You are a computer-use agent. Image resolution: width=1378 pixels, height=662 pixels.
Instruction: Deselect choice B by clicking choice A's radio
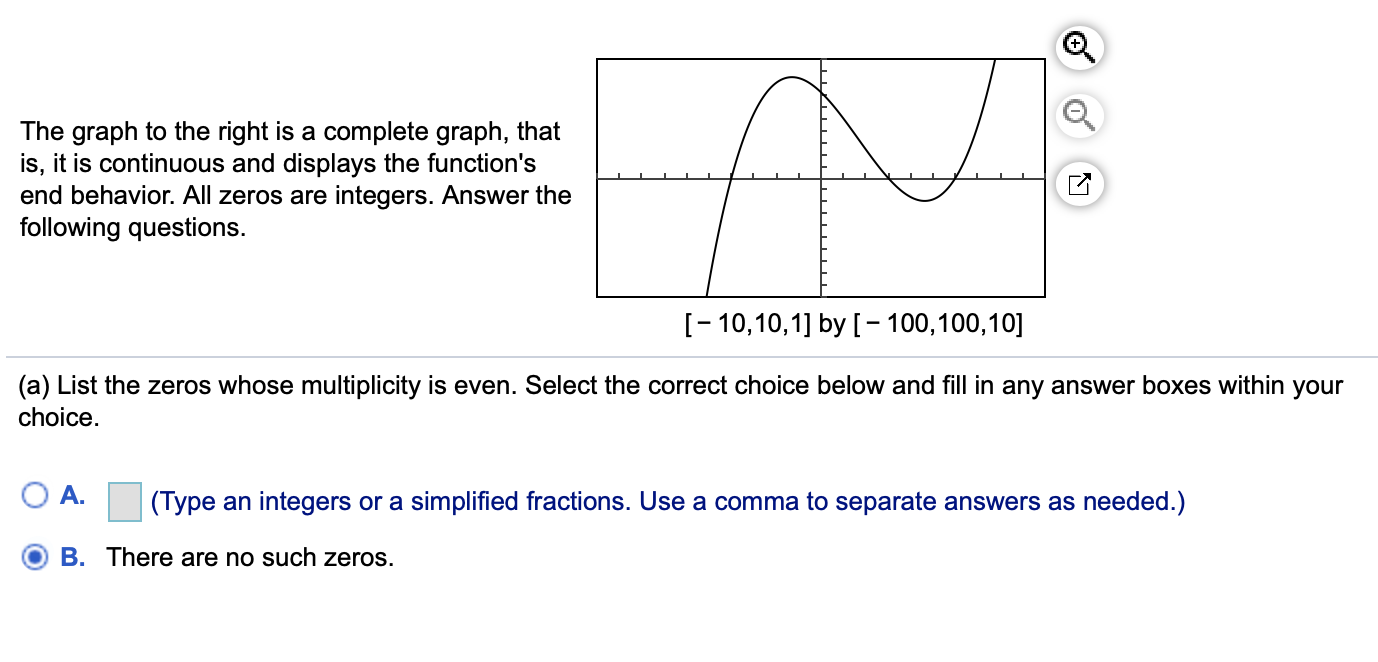[x=36, y=493]
